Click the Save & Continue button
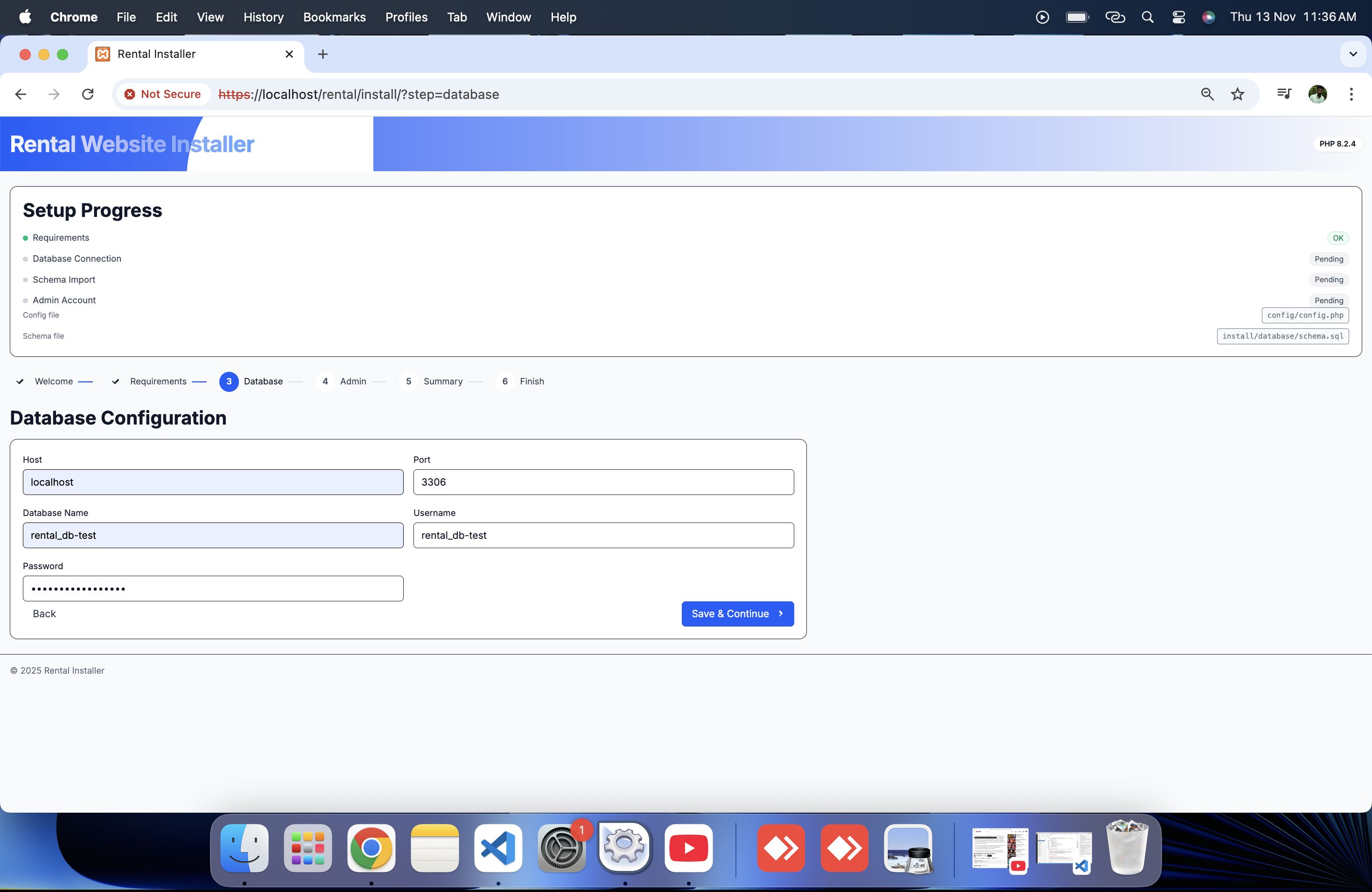The width and height of the screenshot is (1372, 892). [737, 613]
